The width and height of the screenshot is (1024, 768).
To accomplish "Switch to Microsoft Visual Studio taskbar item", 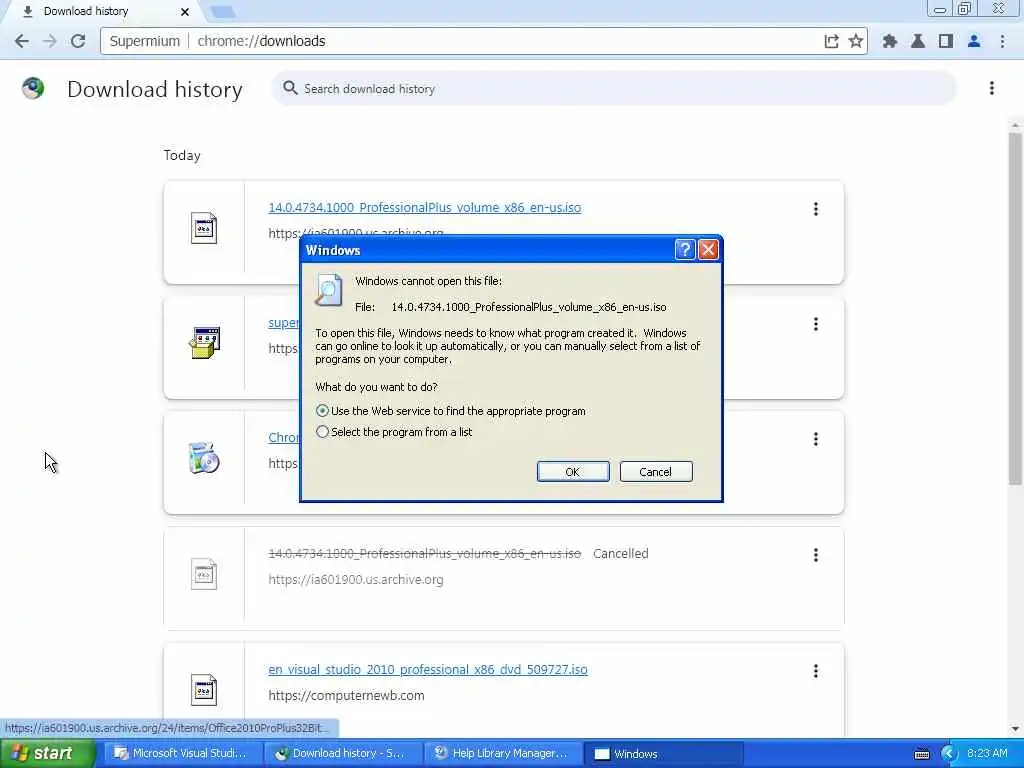I will point(184,754).
